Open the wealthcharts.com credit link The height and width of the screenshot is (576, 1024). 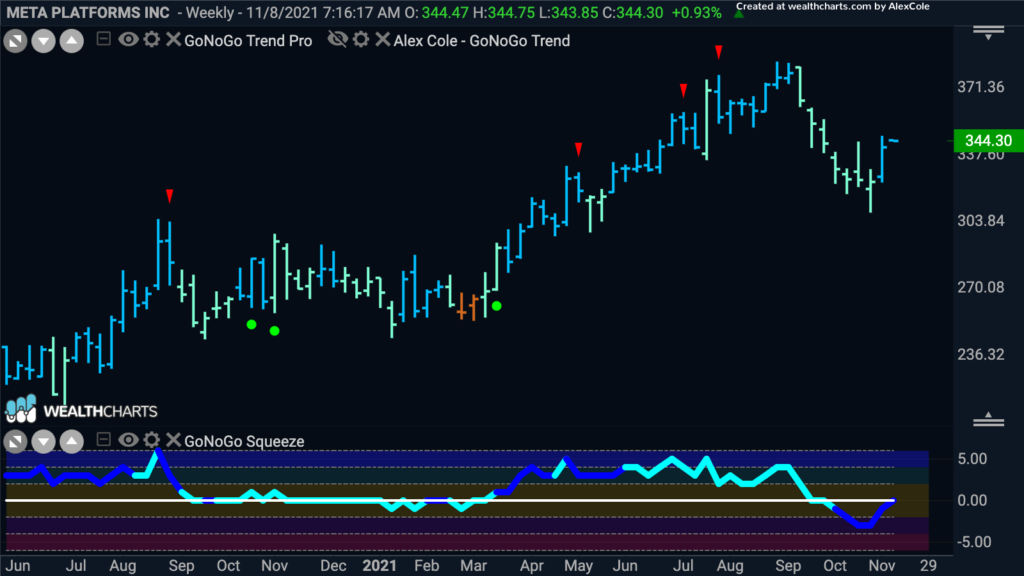tap(833, 7)
